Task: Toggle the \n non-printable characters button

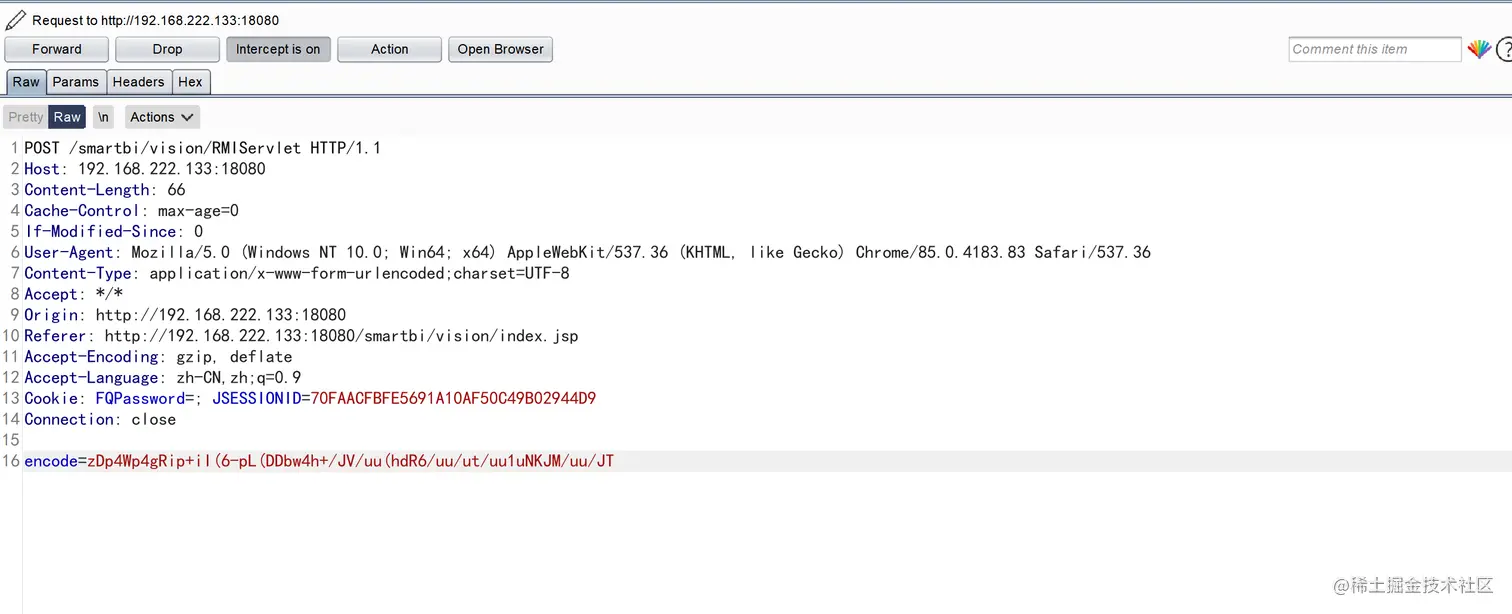Action: point(103,117)
